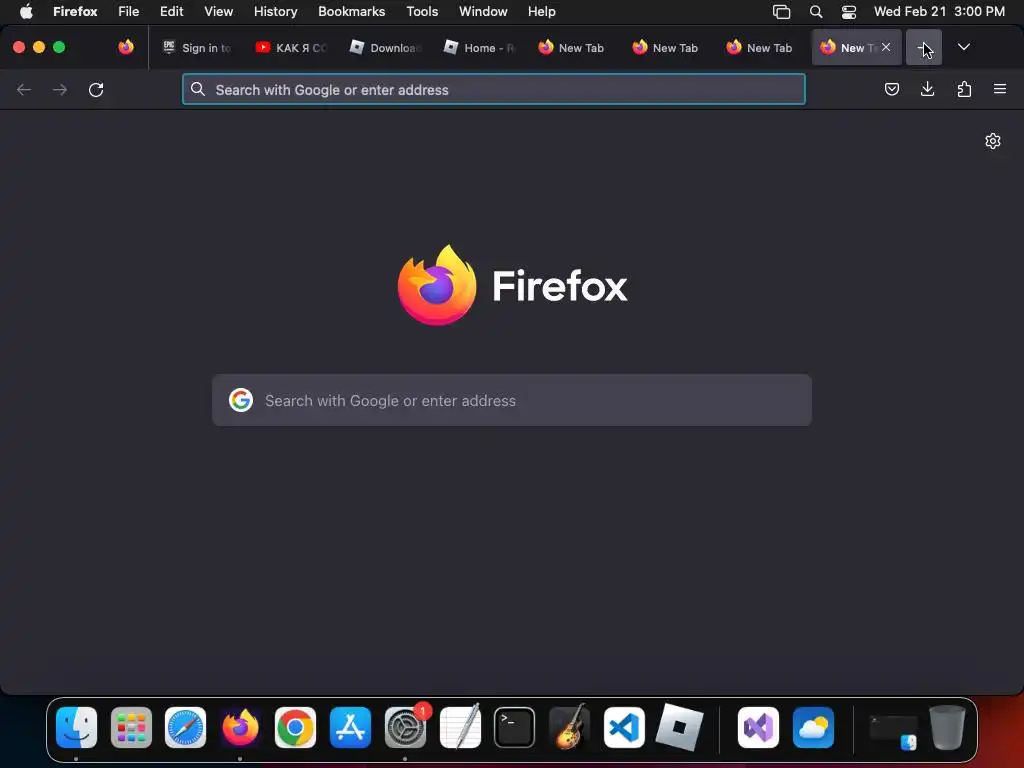
Task: Open the Firefox application menu
Action: (75, 11)
